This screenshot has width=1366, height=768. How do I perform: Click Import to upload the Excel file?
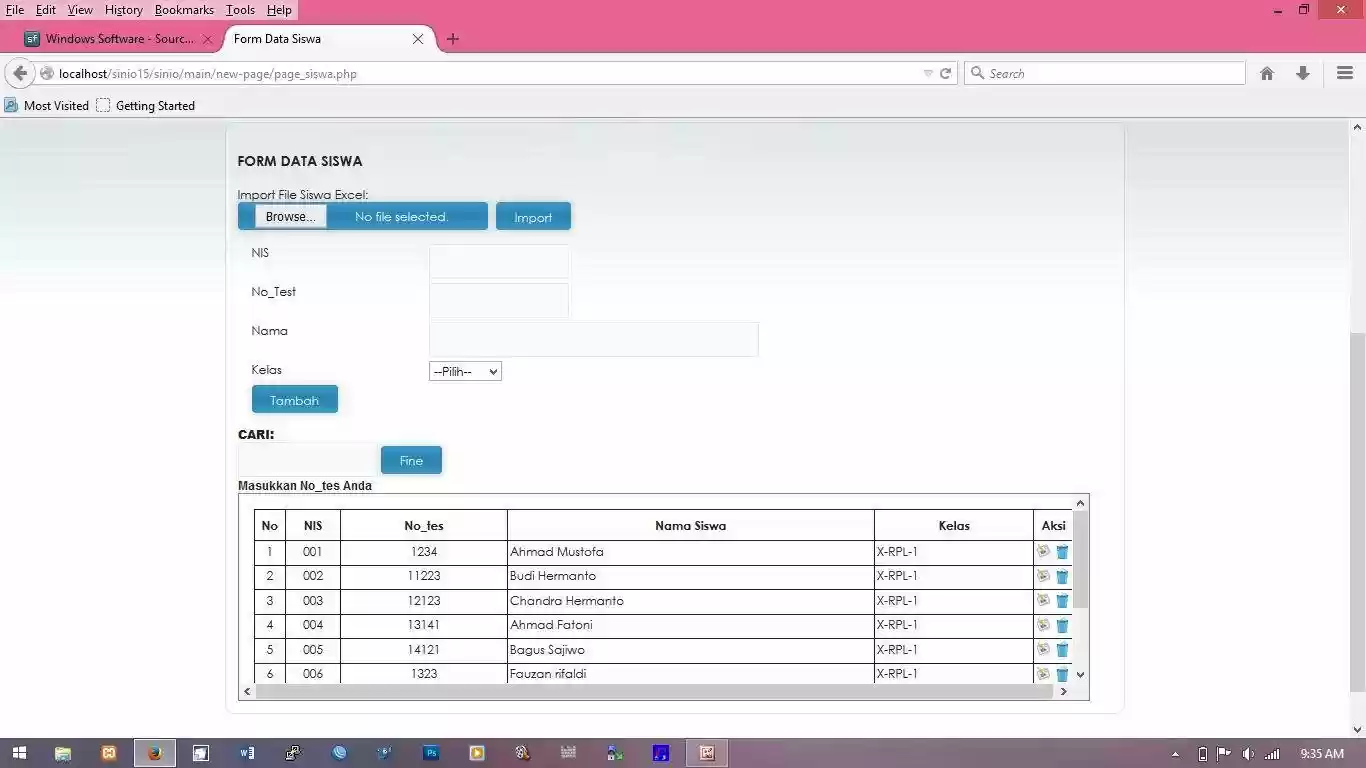(533, 216)
